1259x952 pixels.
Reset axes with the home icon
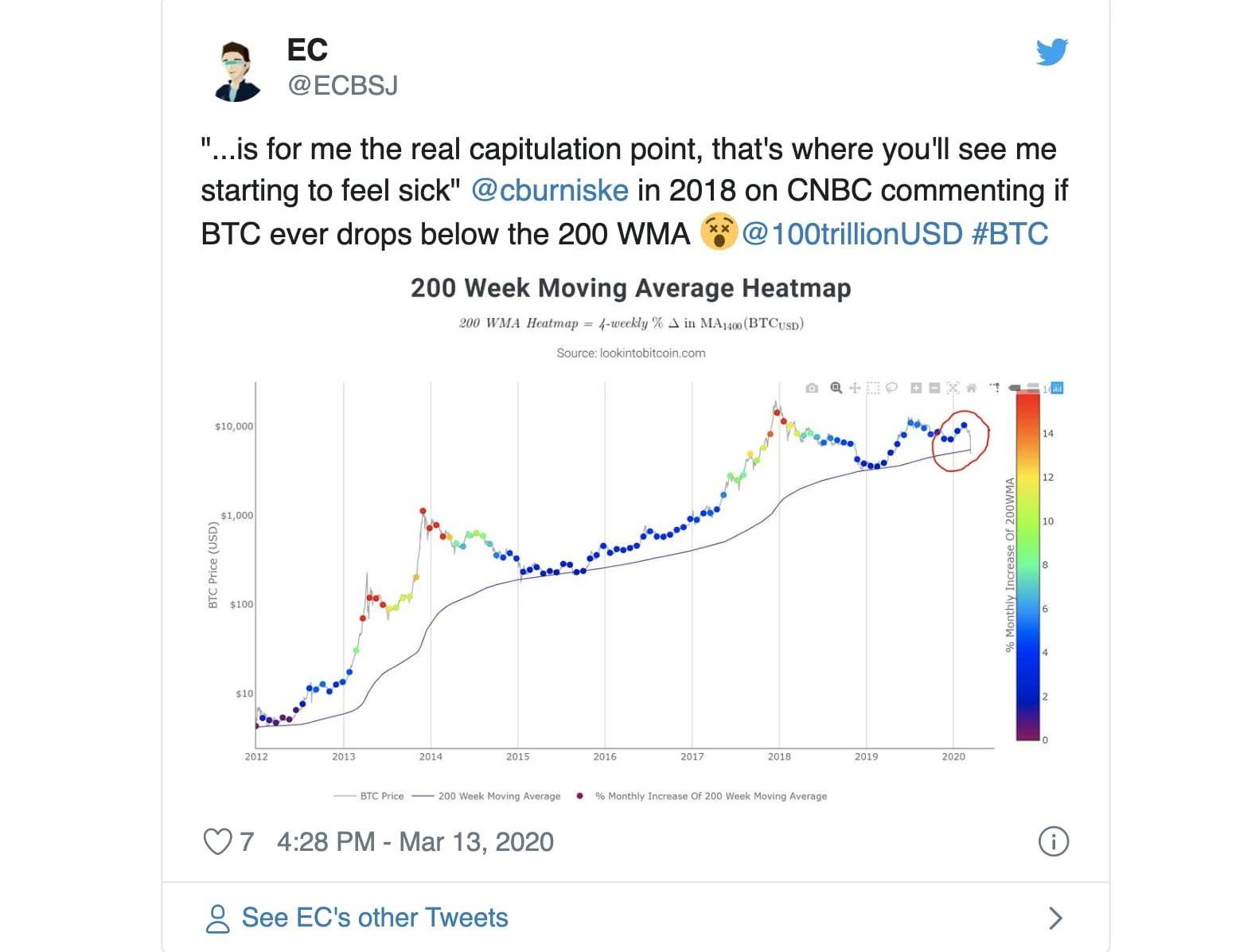[x=972, y=388]
